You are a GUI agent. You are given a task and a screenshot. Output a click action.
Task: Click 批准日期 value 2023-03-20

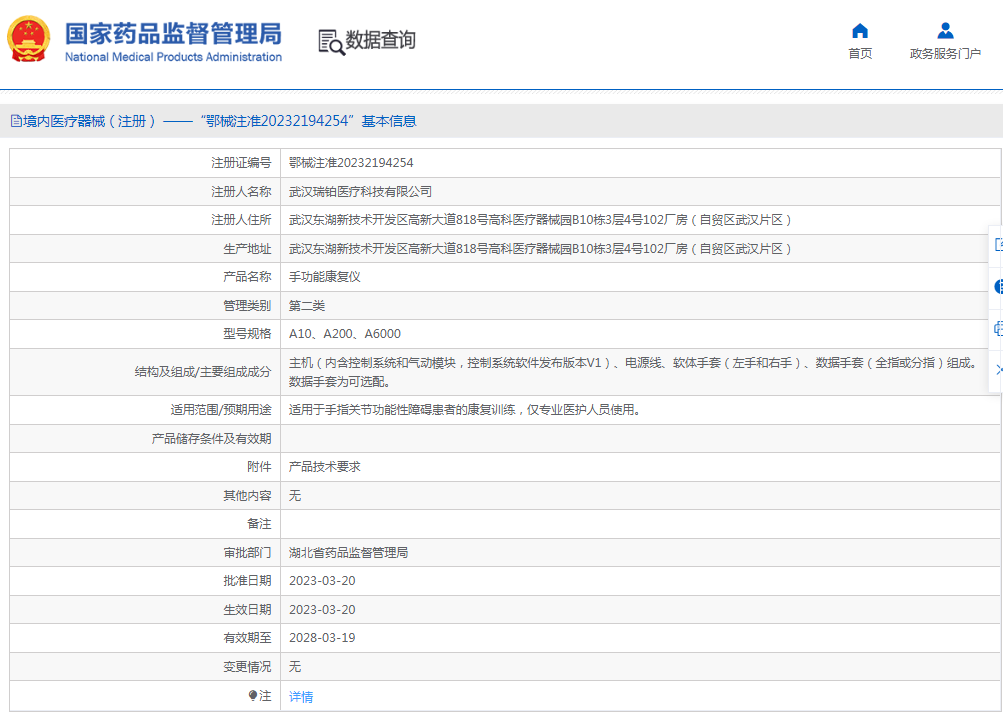(x=322, y=581)
